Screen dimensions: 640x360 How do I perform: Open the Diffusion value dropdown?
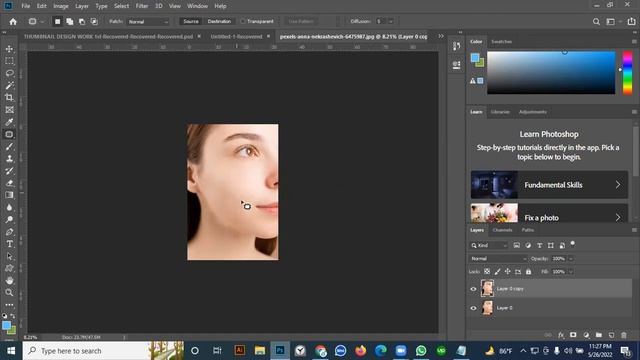pyautogui.click(x=391, y=21)
